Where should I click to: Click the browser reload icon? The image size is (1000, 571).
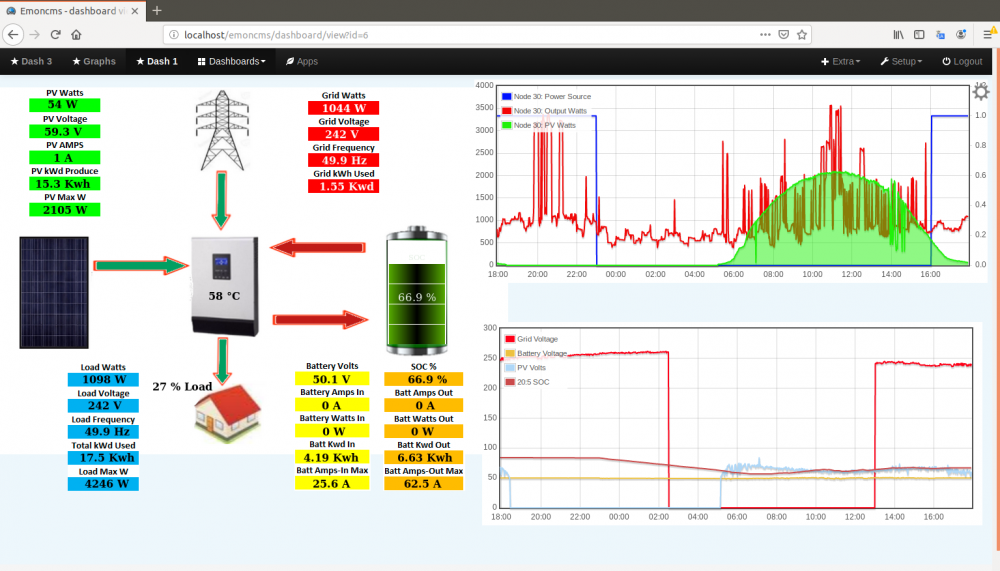coord(55,34)
